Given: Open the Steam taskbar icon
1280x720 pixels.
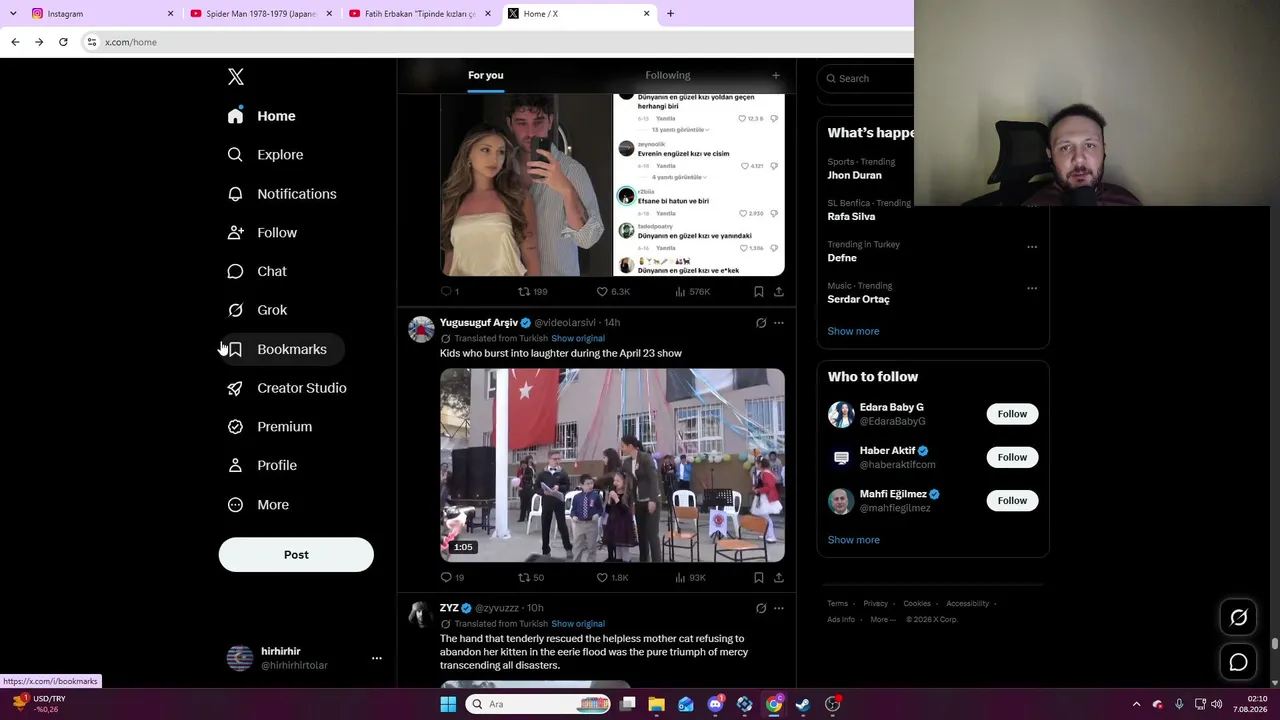Looking at the screenshot, I should point(803,704).
